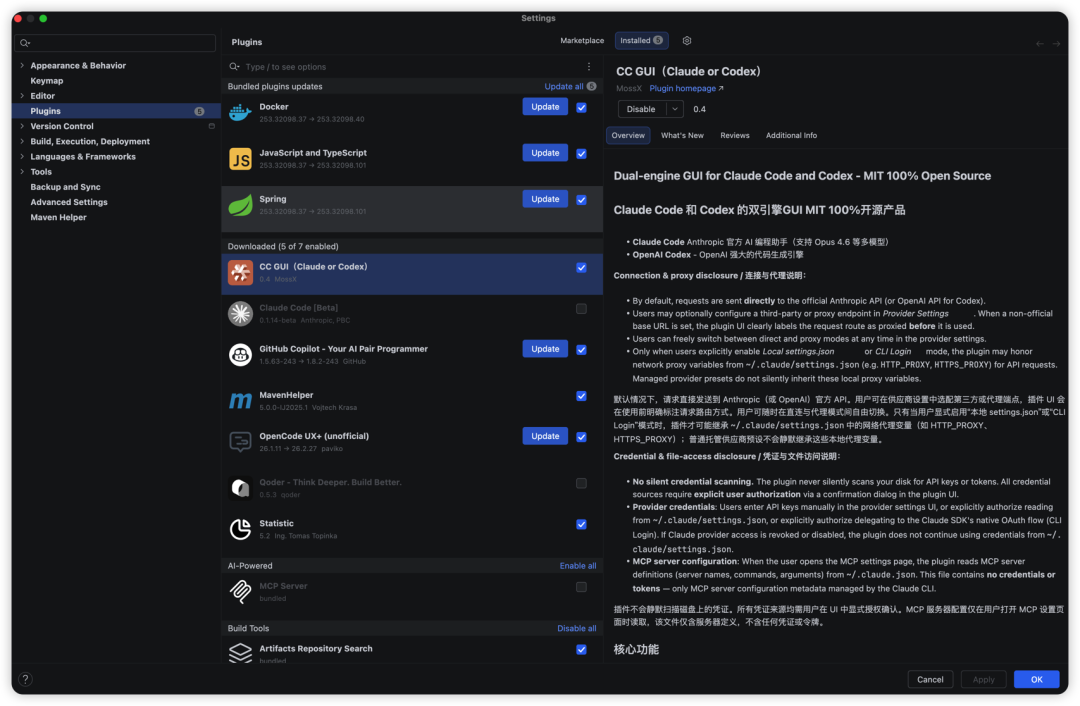Click the CC GUI plugin icon

240,273
